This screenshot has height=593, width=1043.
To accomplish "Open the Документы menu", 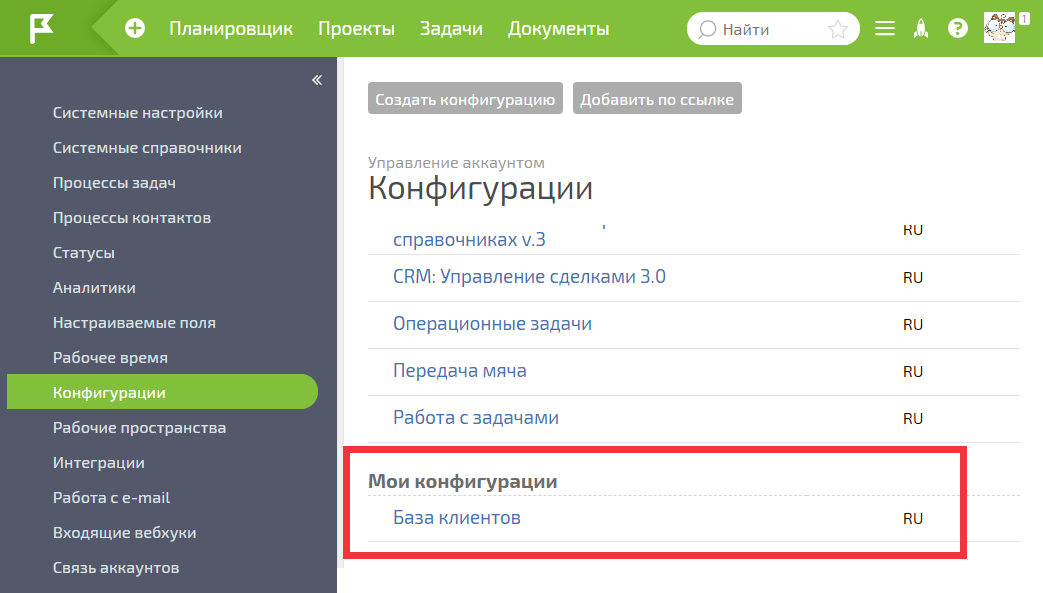I will click(x=559, y=29).
